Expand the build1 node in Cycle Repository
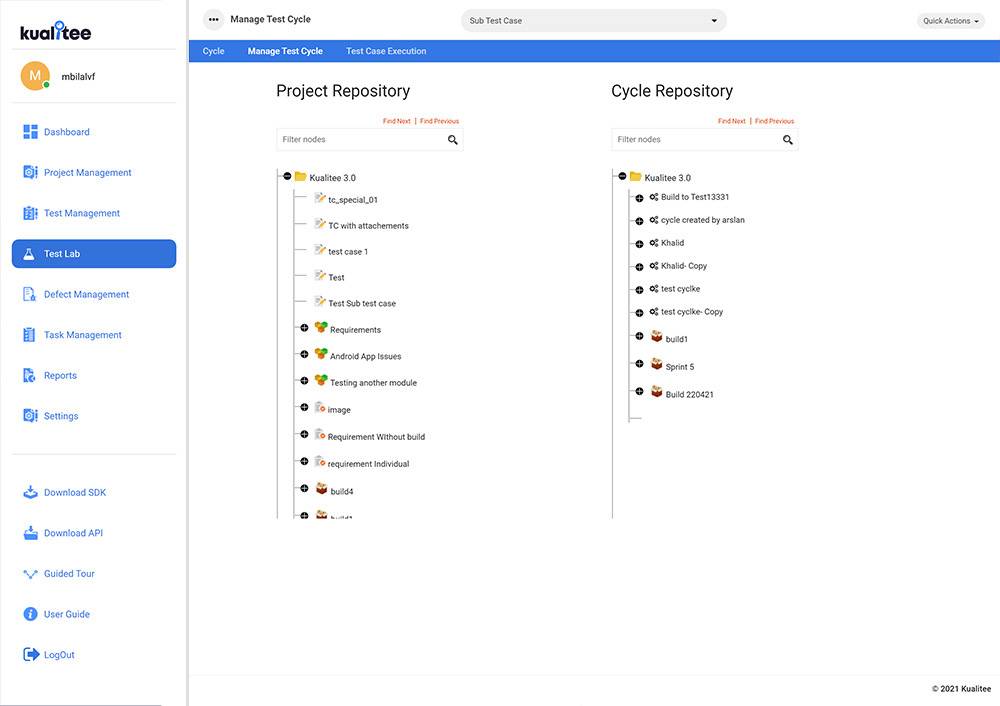The width and height of the screenshot is (1000, 706). coord(639,336)
